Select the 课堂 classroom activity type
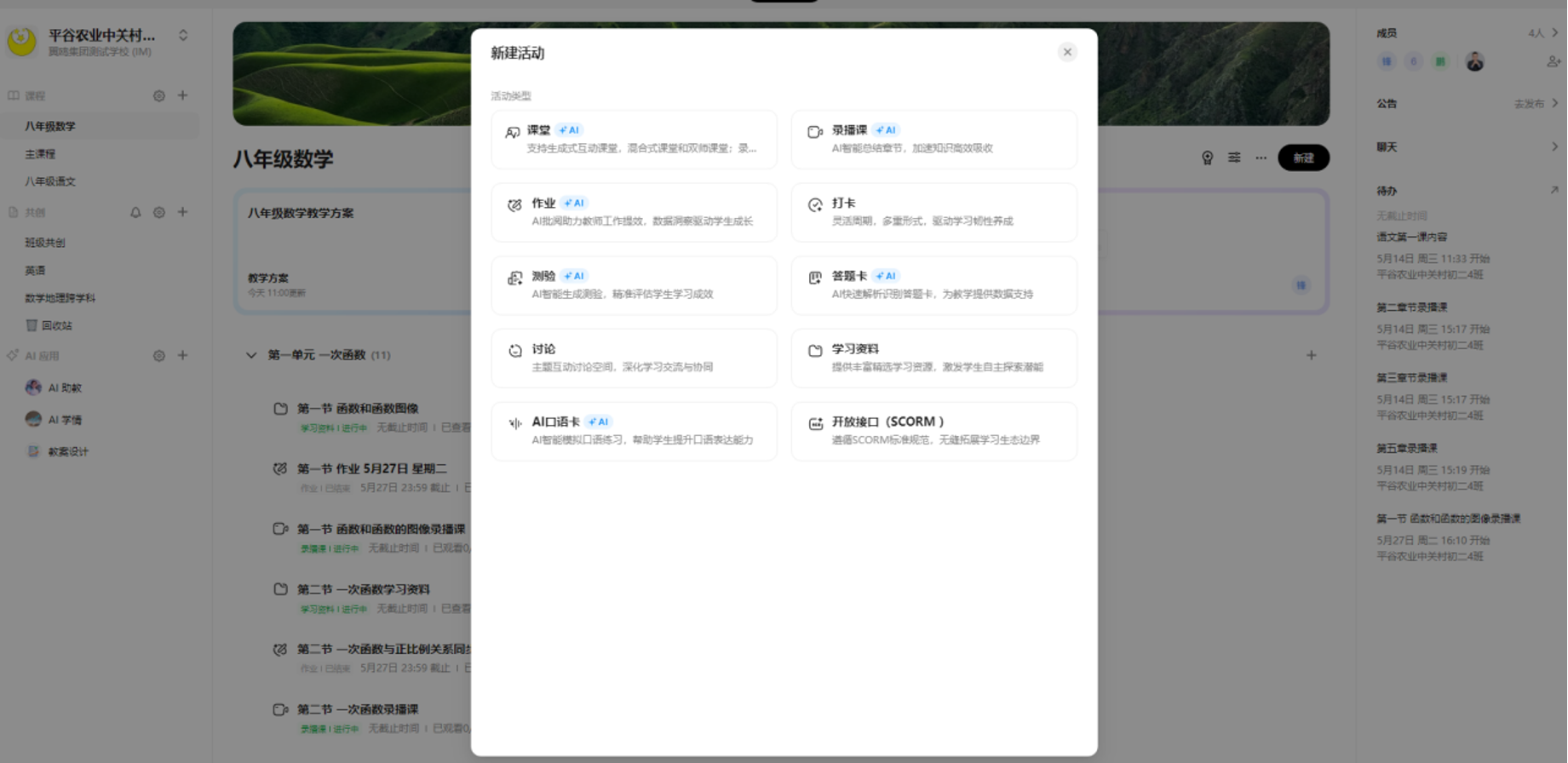The image size is (1568, 763). click(634, 139)
